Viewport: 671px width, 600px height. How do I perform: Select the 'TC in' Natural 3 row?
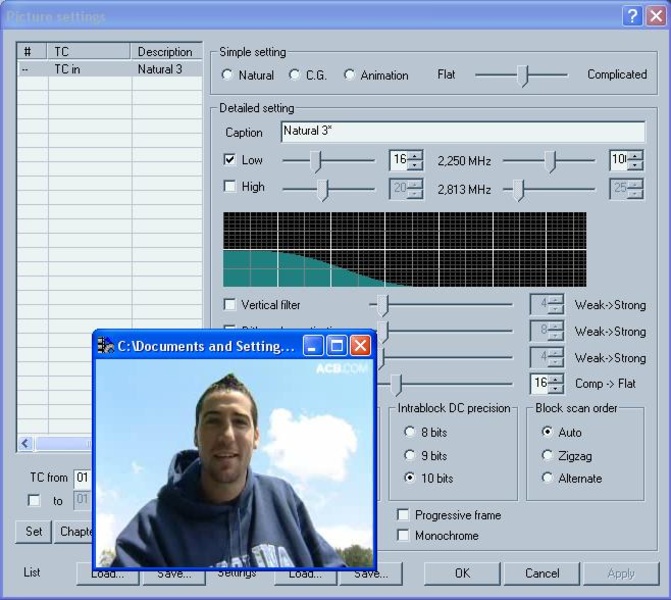110,69
